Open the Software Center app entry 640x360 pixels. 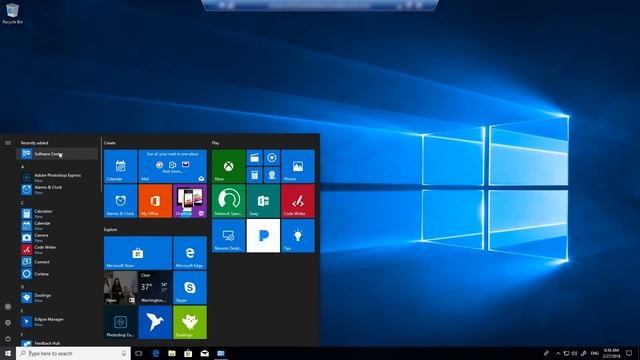coord(57,153)
